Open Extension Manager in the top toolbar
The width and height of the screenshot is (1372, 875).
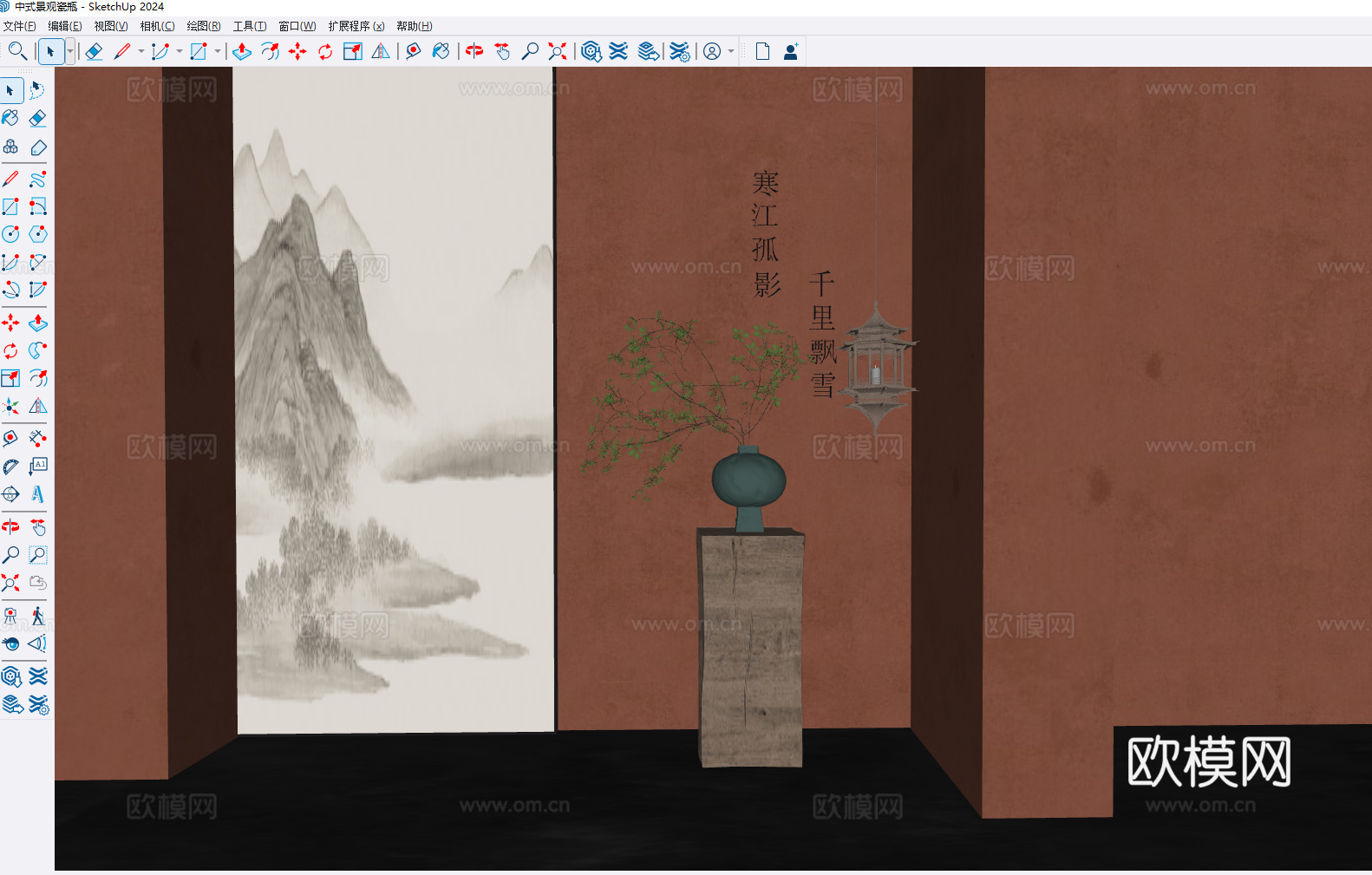tap(679, 51)
